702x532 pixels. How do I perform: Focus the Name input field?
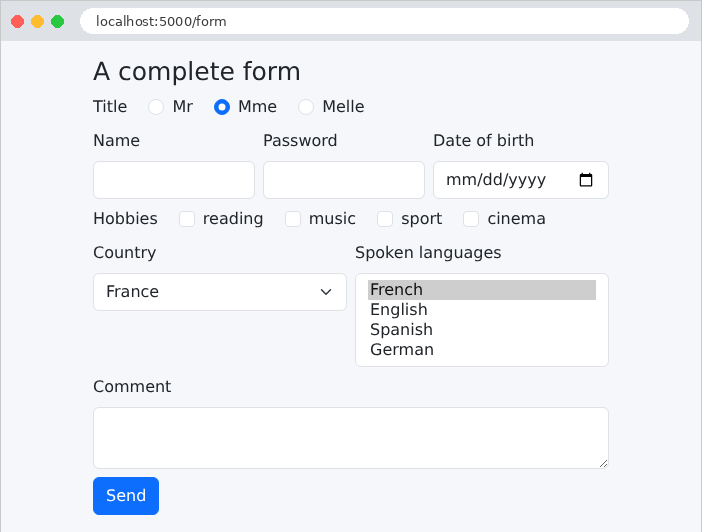point(174,180)
